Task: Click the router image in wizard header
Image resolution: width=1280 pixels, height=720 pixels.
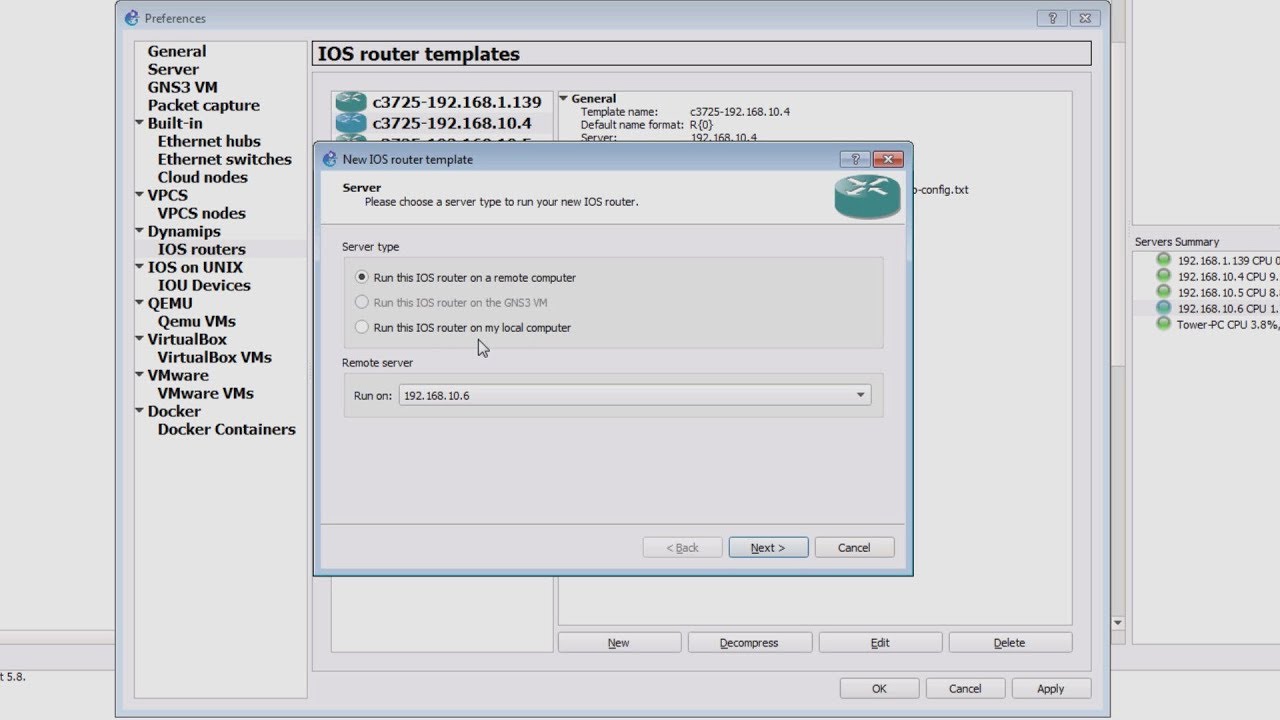Action: click(867, 197)
